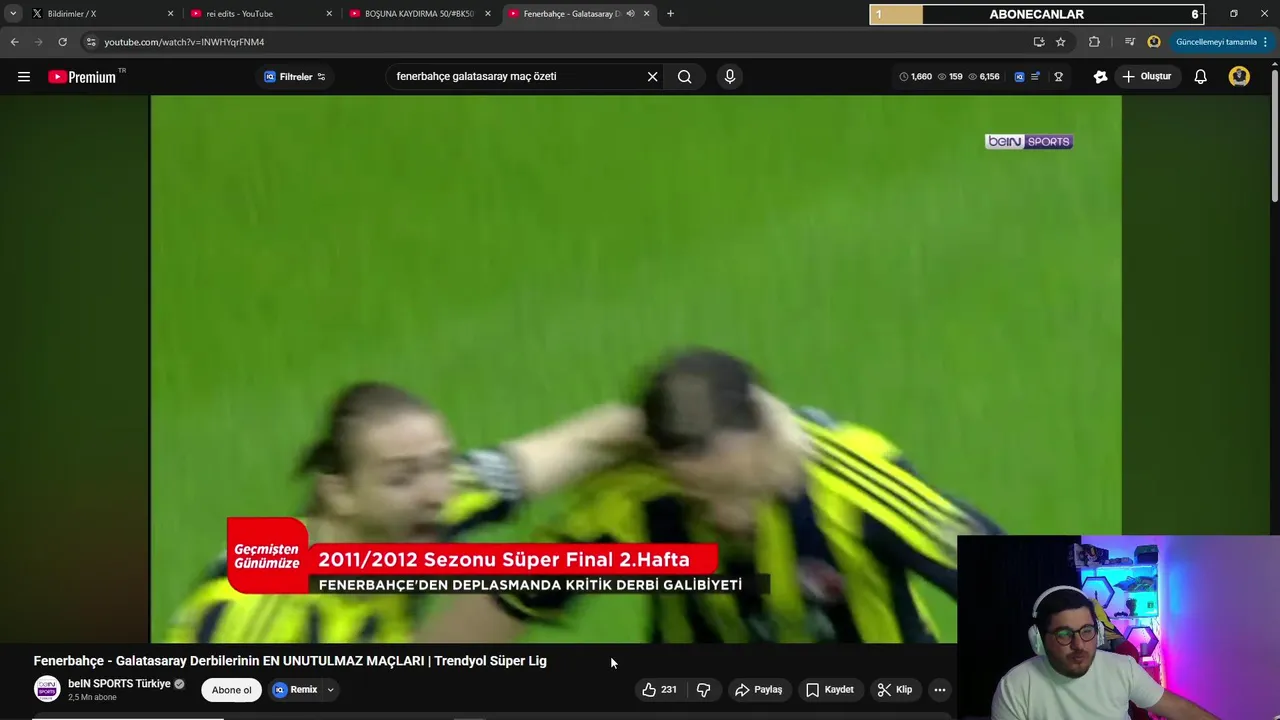
Task: Click the YouTube search input field
Action: (x=515, y=77)
